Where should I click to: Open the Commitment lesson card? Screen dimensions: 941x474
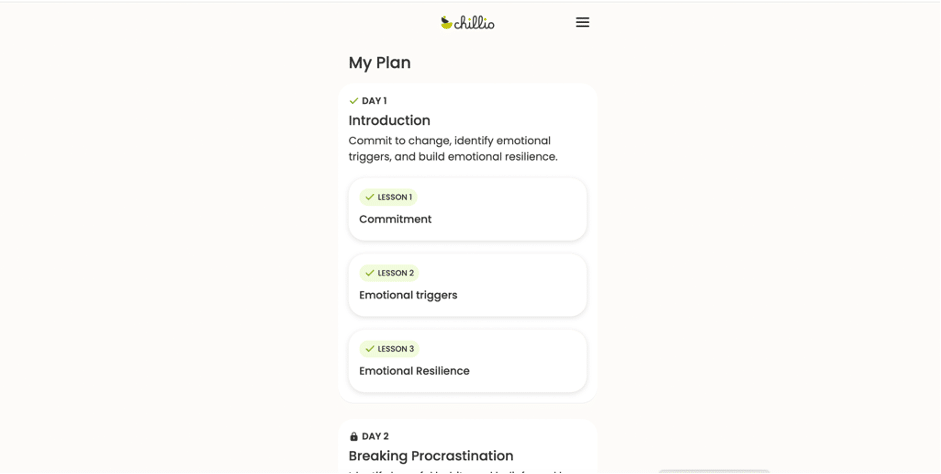(x=467, y=209)
